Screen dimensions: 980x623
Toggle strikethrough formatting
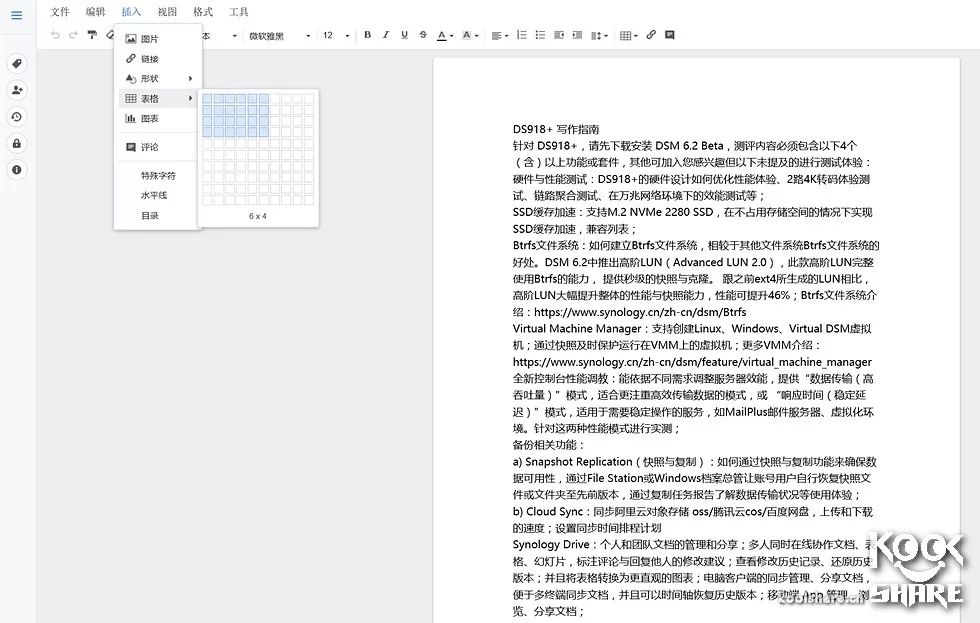coord(423,35)
